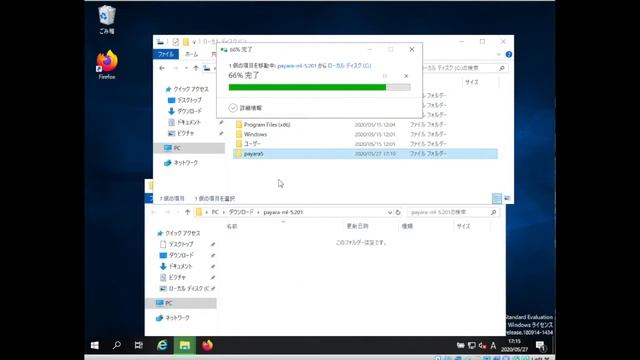Select Documents in the upper Explorer sidebar

click(184, 122)
